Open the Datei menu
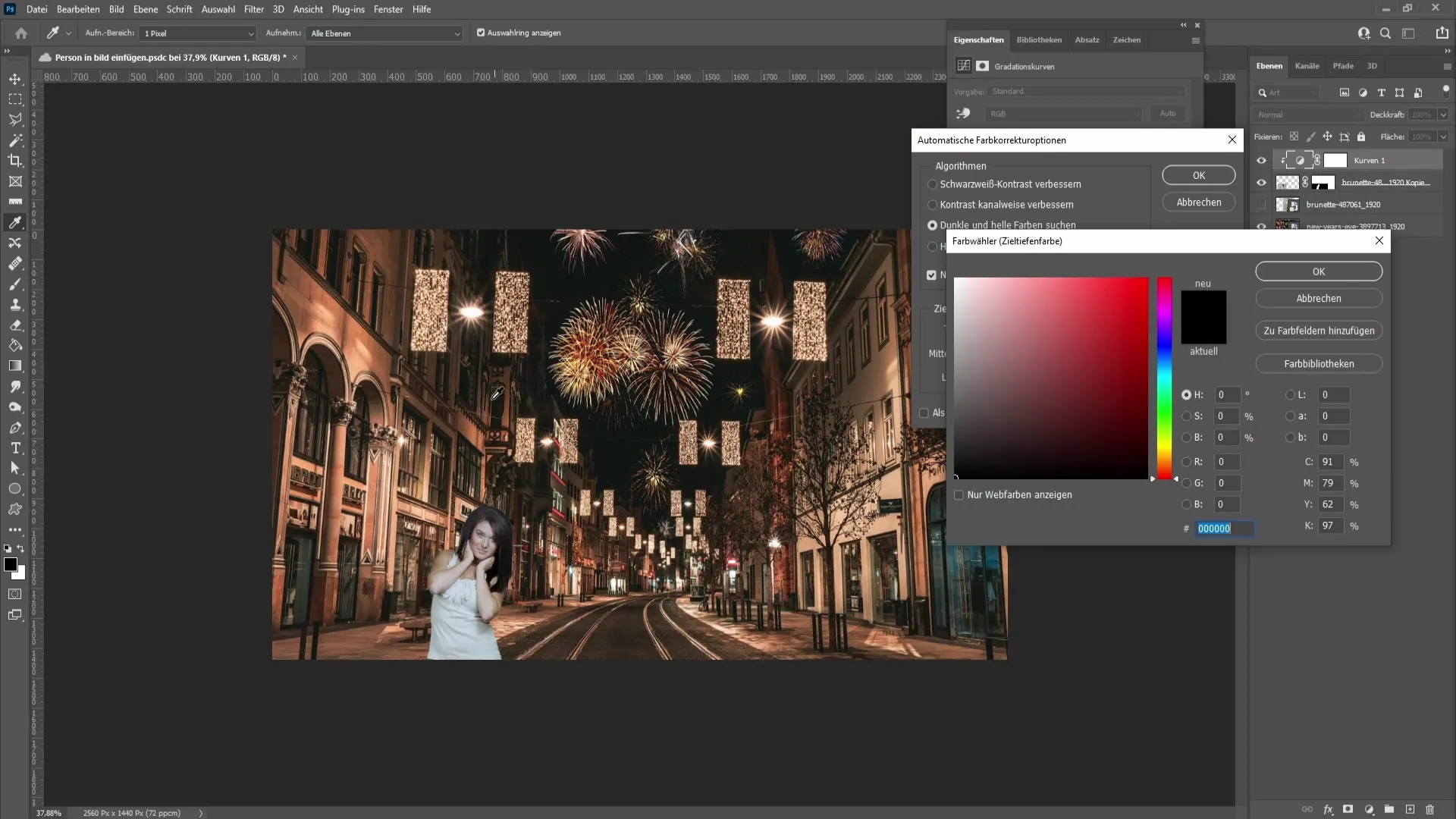 pos(36,9)
